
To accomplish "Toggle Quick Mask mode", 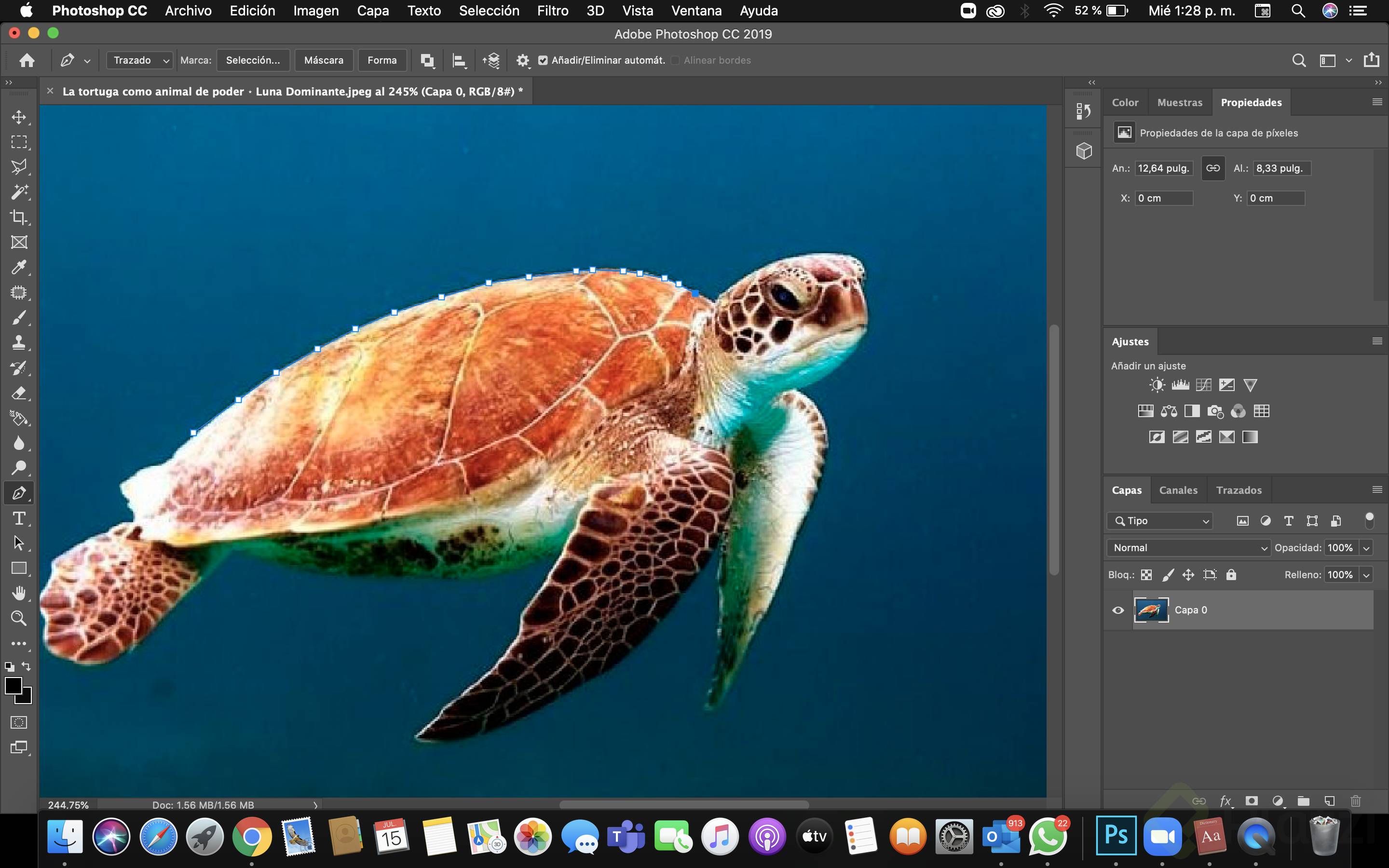I will pyautogui.click(x=19, y=722).
